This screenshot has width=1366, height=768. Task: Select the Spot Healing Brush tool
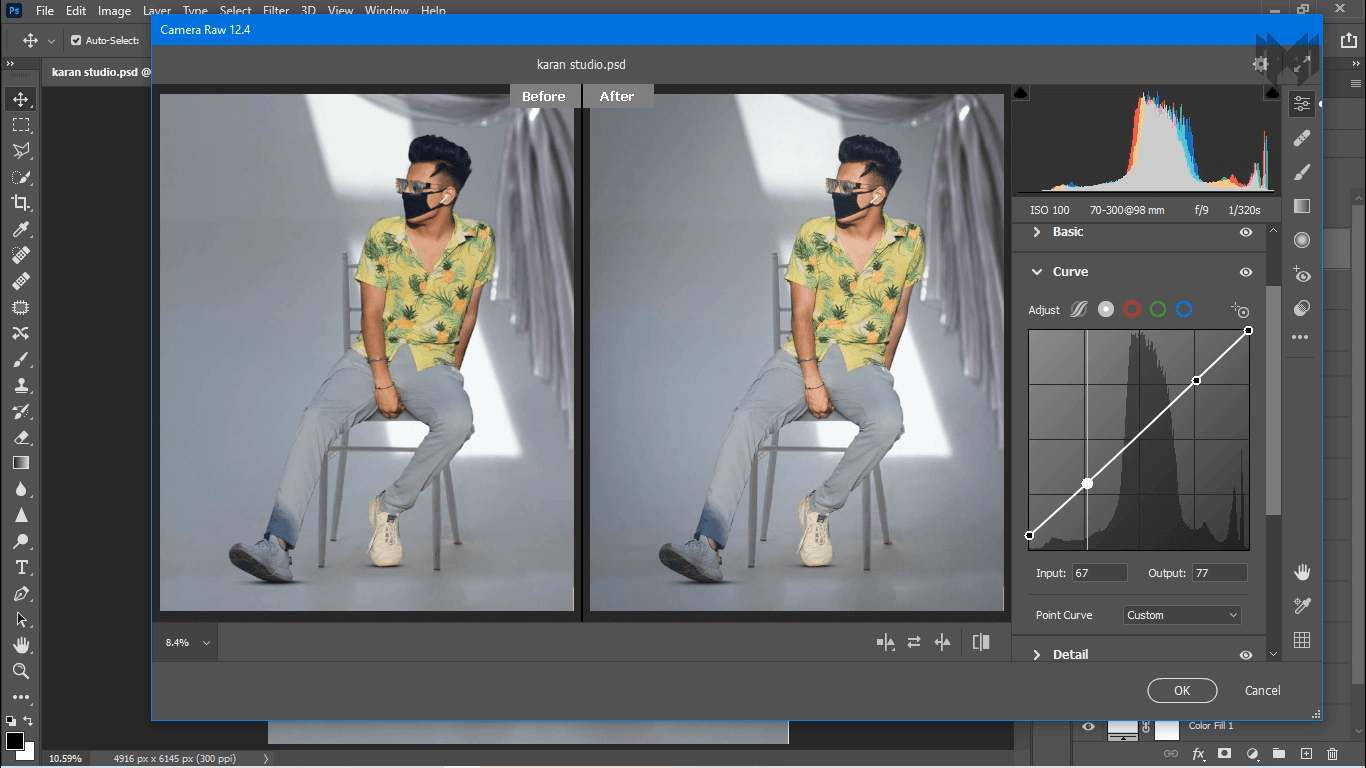point(20,255)
